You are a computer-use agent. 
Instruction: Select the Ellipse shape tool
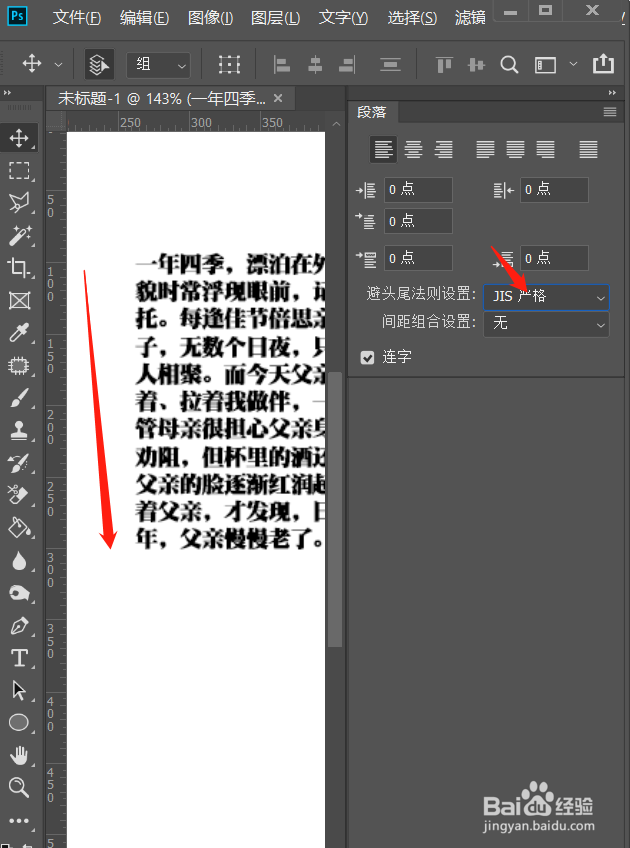pos(19,723)
